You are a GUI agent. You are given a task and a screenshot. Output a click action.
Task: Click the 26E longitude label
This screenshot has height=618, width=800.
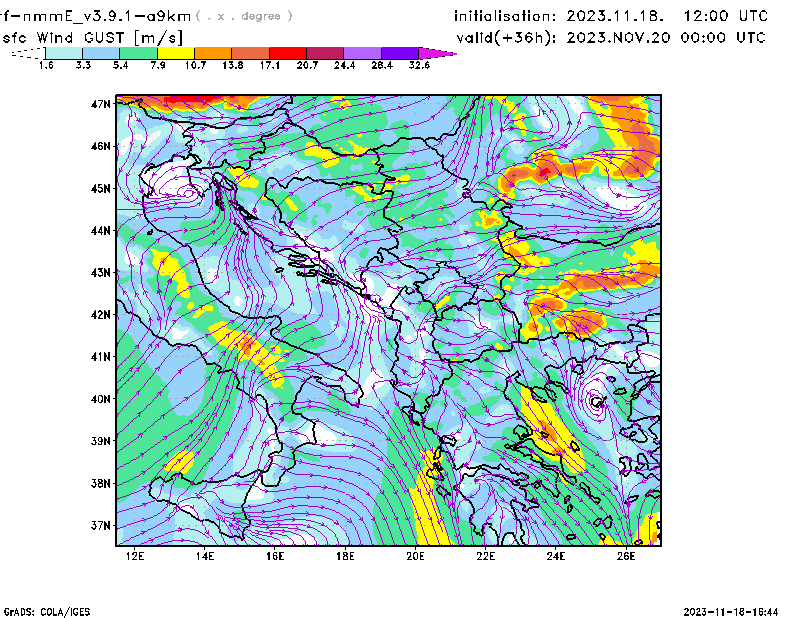click(626, 556)
